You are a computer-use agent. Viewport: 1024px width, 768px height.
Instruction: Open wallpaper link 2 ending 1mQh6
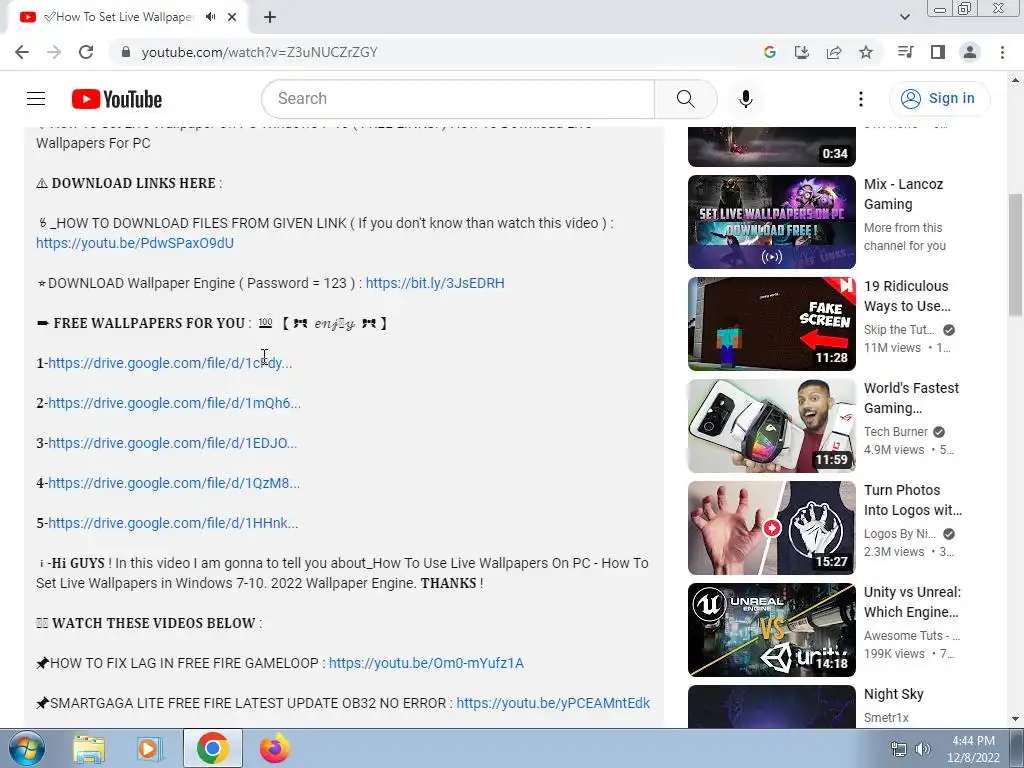tap(174, 403)
